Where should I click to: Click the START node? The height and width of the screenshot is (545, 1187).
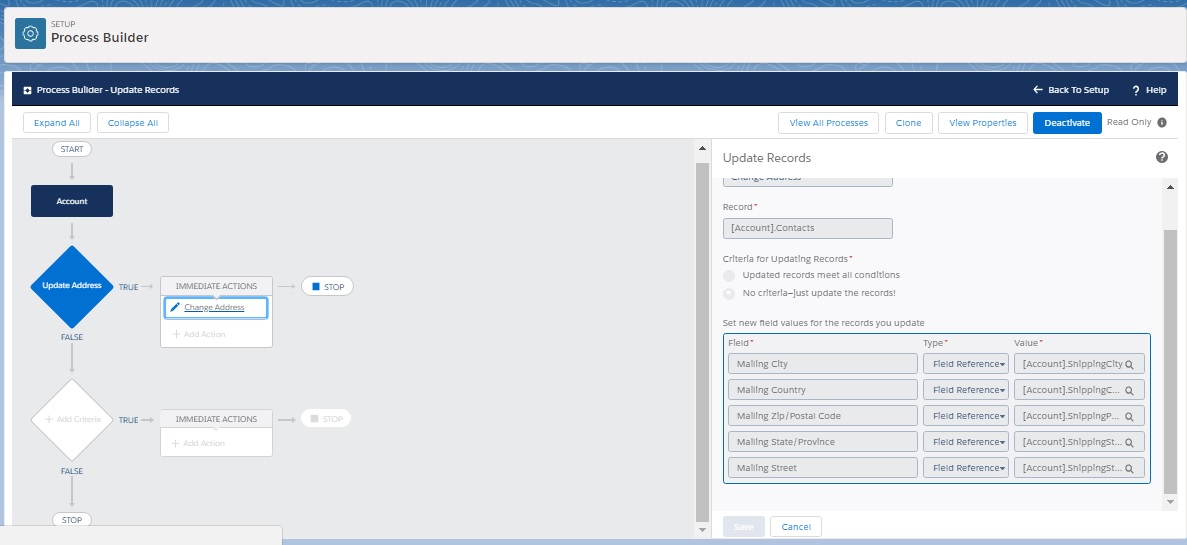(x=72, y=149)
